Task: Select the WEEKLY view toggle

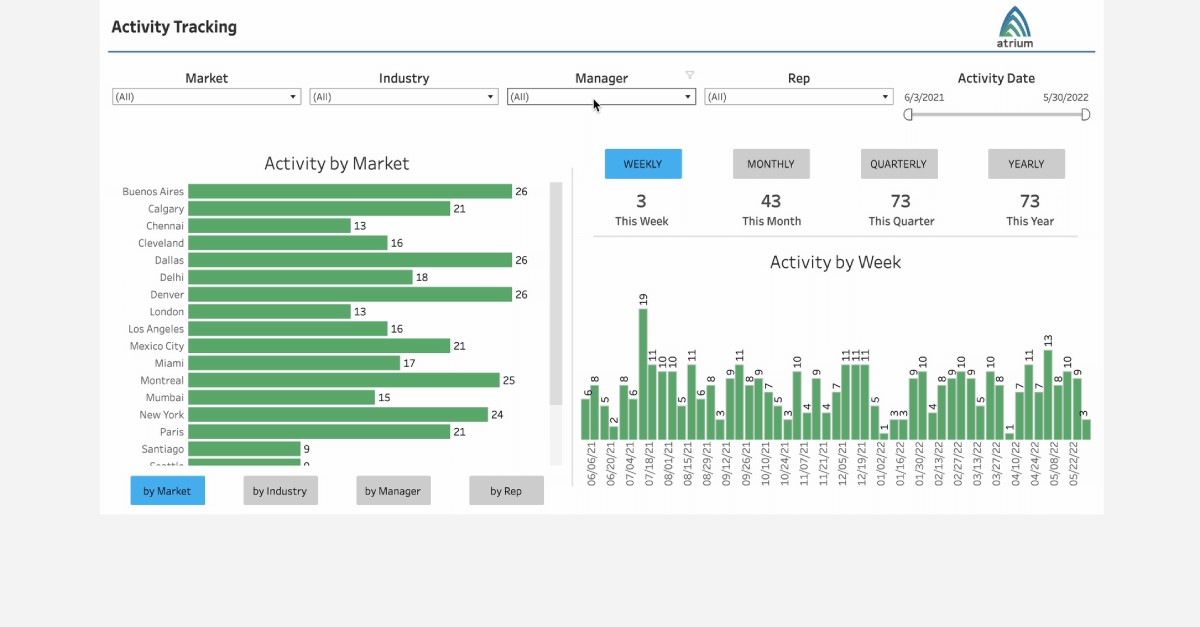Action: point(643,163)
